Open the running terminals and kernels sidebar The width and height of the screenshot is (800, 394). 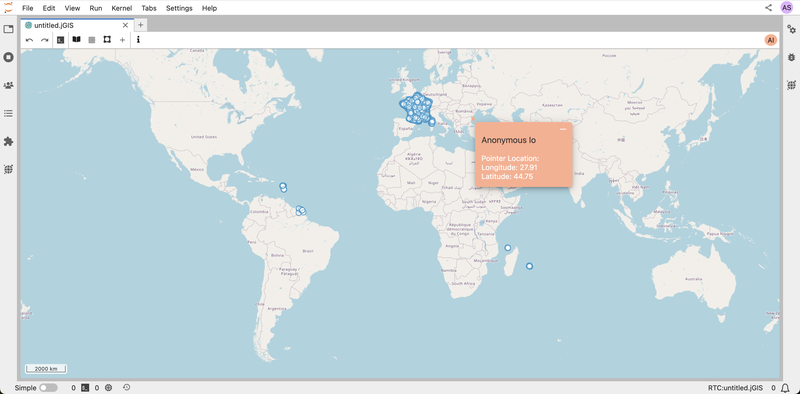(8, 57)
